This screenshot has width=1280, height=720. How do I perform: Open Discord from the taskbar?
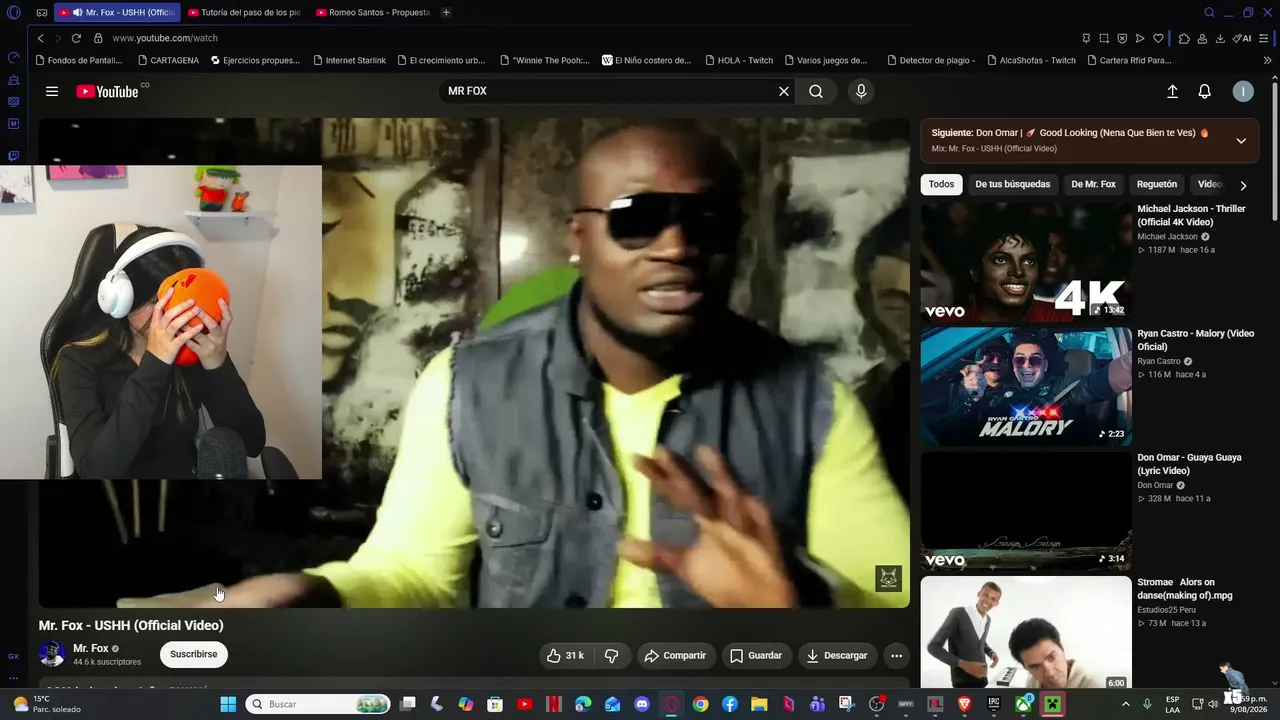642,704
